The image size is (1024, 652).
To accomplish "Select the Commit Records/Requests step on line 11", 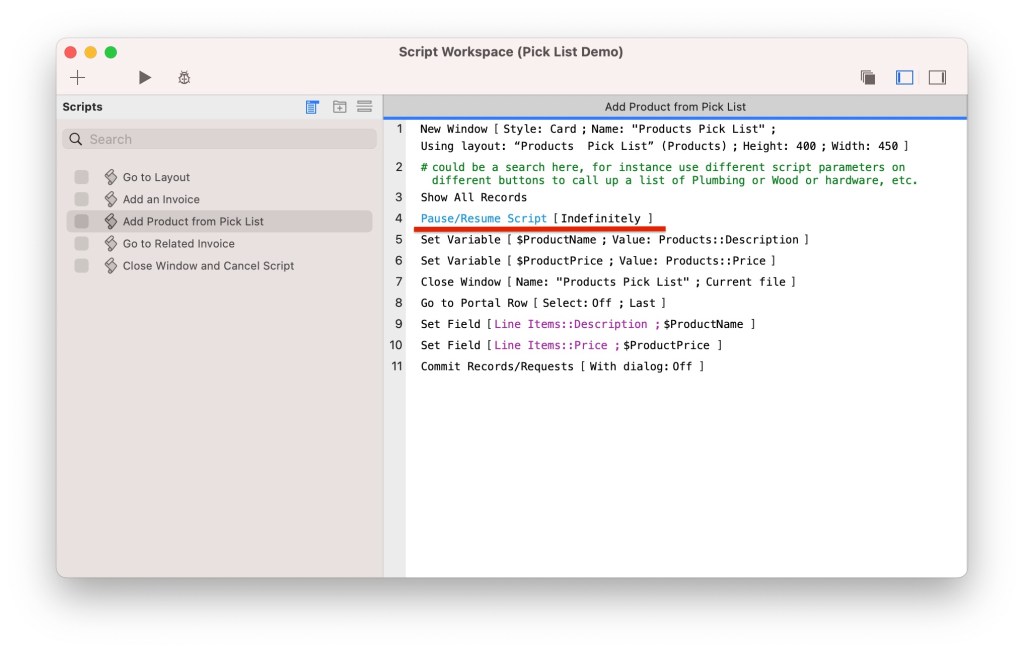I will tap(497, 367).
